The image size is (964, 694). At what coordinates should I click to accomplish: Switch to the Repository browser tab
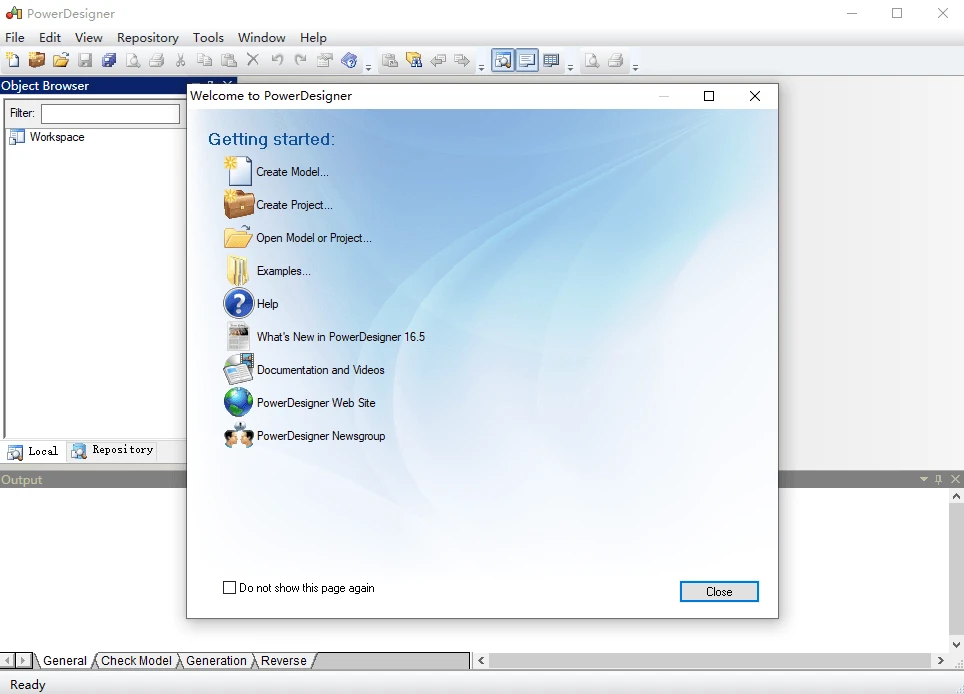[112, 451]
